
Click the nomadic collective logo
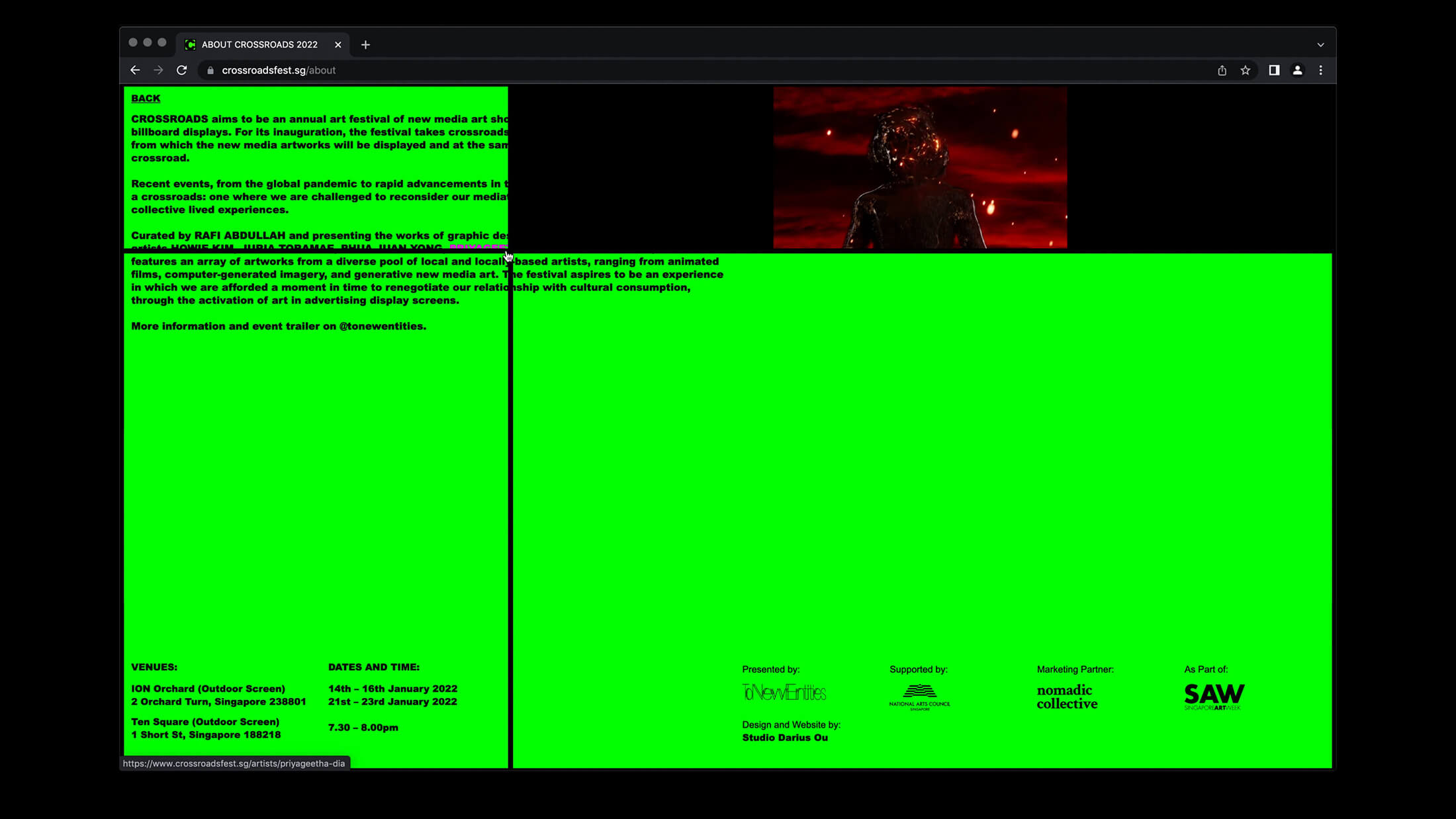pyautogui.click(x=1067, y=697)
